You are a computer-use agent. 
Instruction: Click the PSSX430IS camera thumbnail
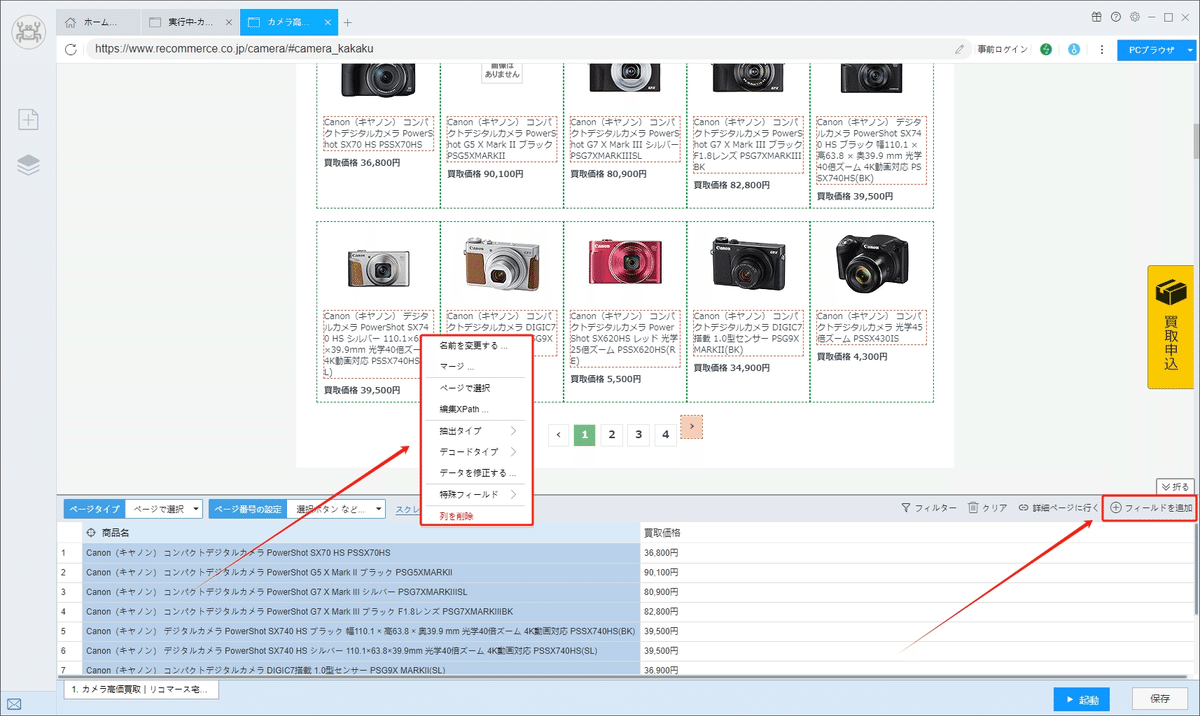point(871,262)
